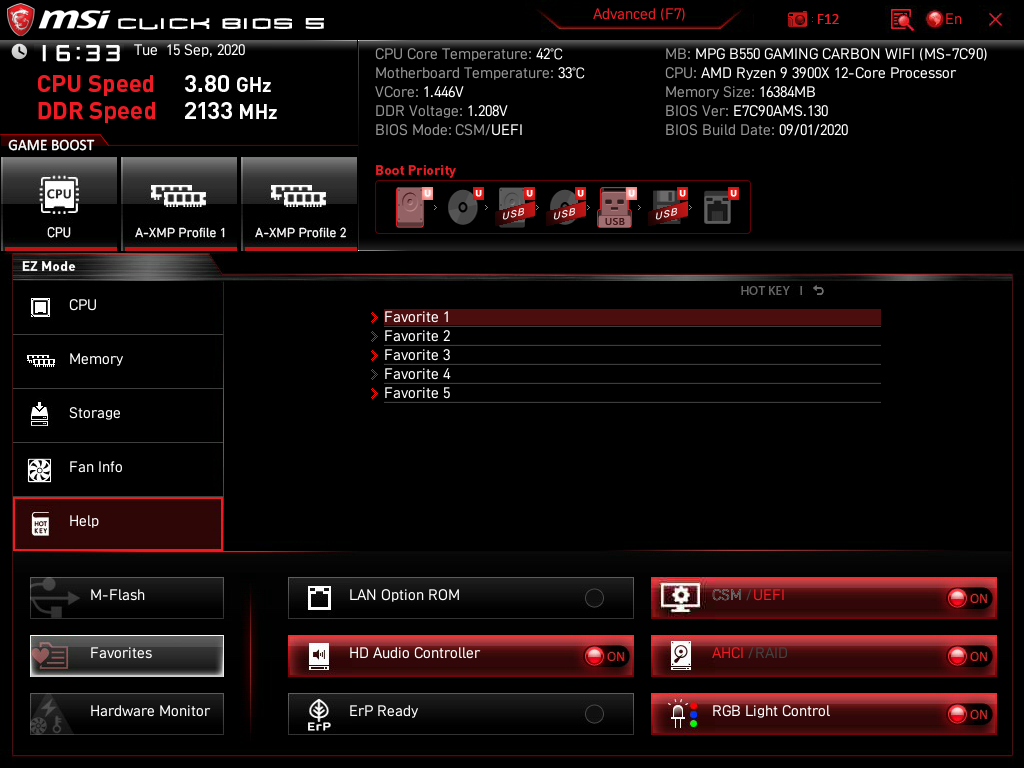
Task: Open the M-Flash utility
Action: pyautogui.click(x=127, y=598)
